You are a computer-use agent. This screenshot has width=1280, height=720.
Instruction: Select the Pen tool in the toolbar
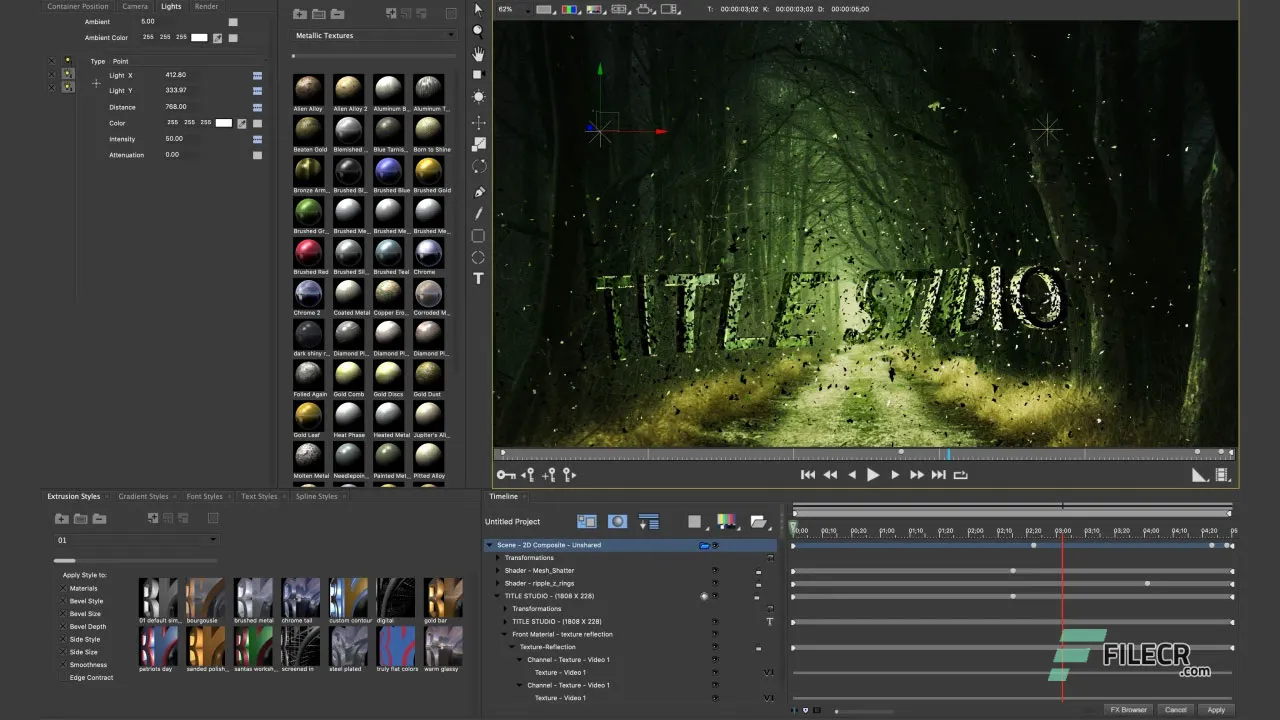pos(478,192)
